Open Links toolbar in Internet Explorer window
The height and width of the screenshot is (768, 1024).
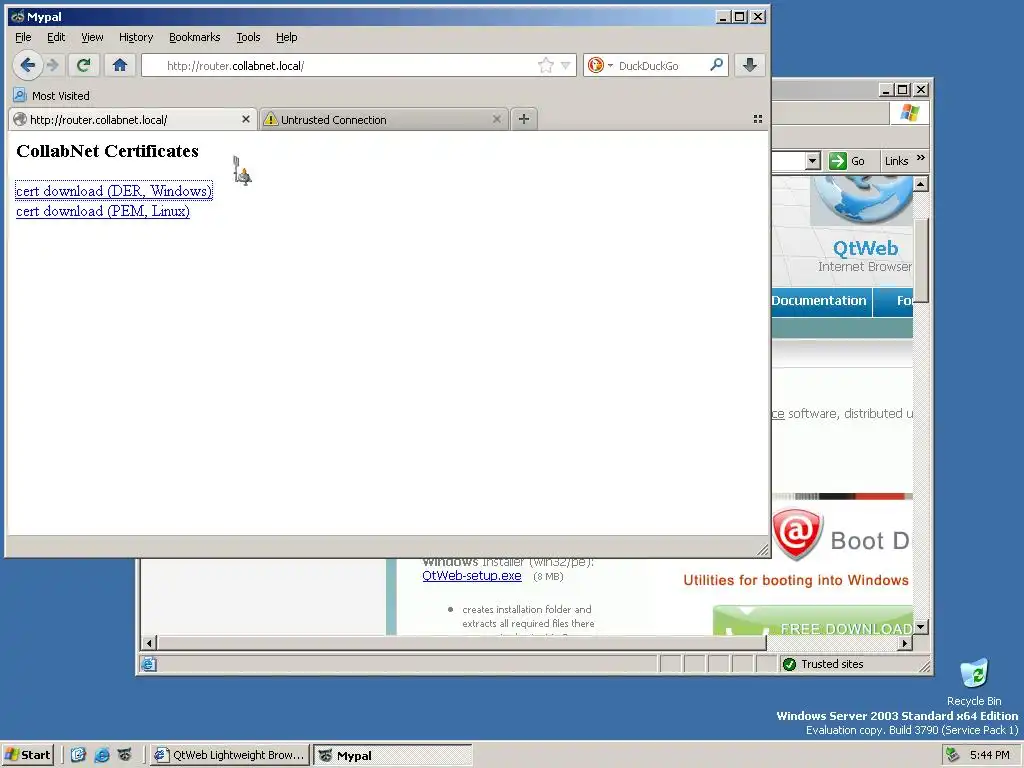896,161
